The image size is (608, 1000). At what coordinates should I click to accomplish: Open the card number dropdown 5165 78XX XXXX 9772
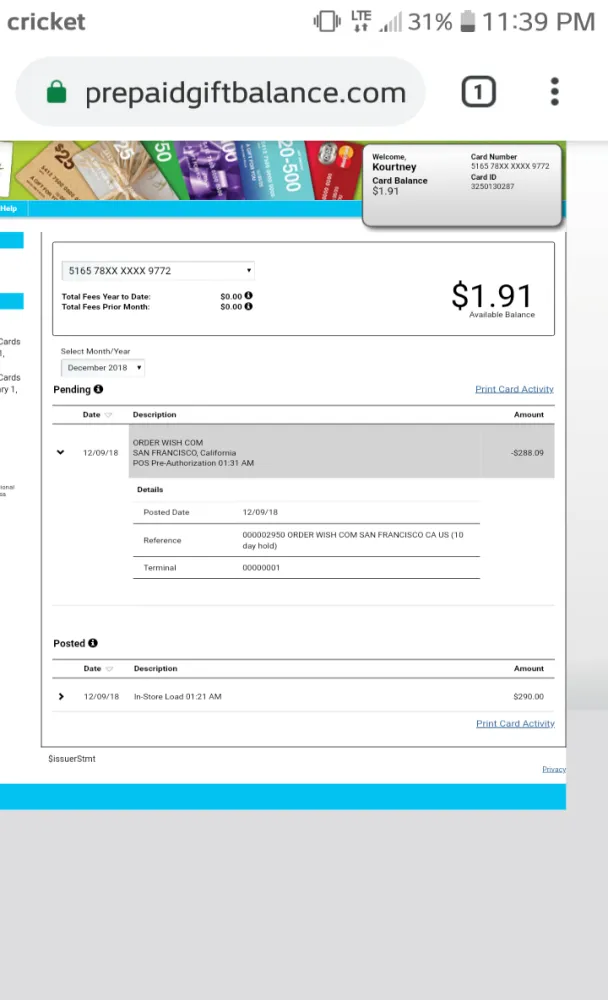(x=158, y=270)
